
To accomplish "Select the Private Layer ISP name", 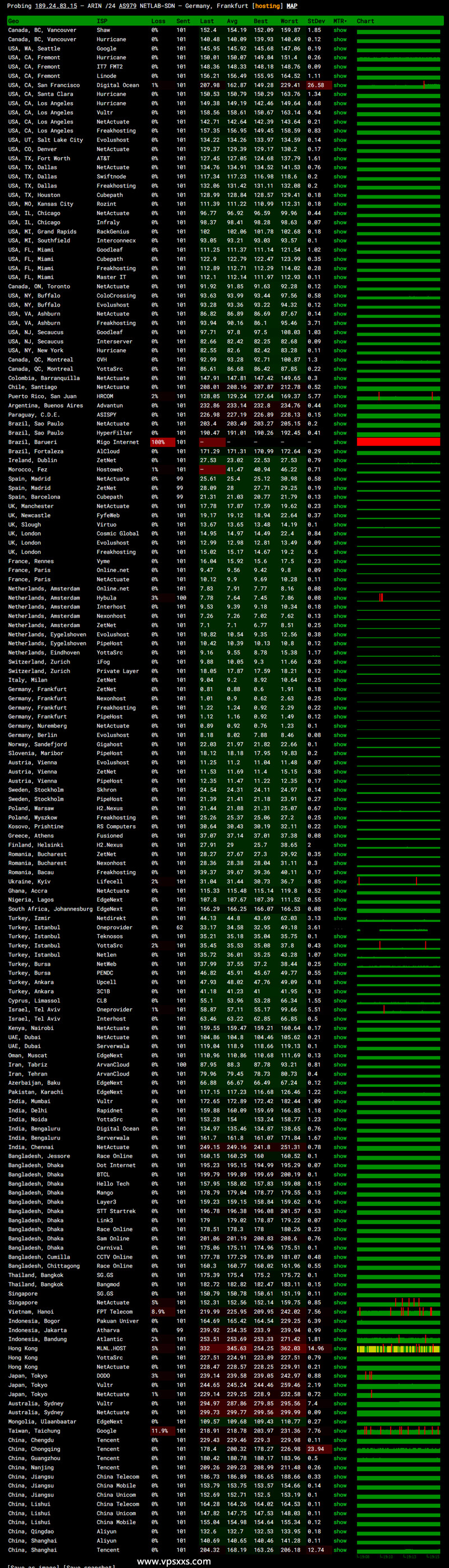I will point(117,671).
